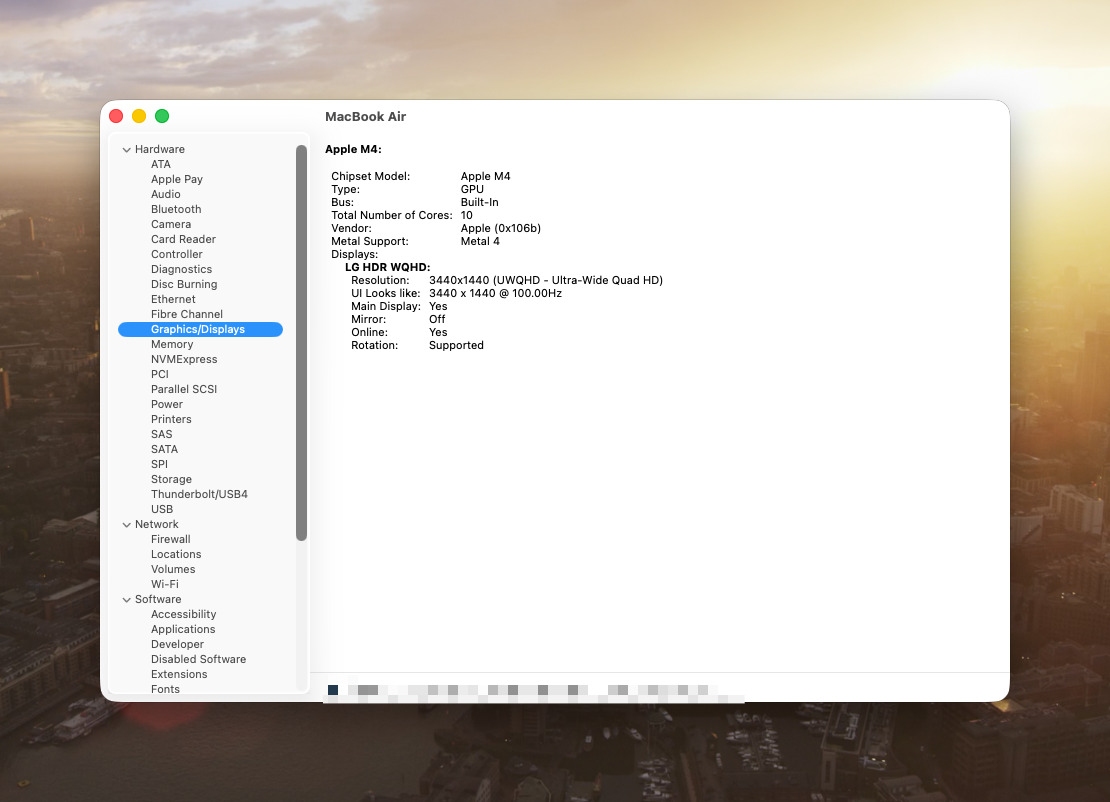This screenshot has width=1110, height=802.
Task: Select Parallel SCSI item
Action: coord(184,389)
